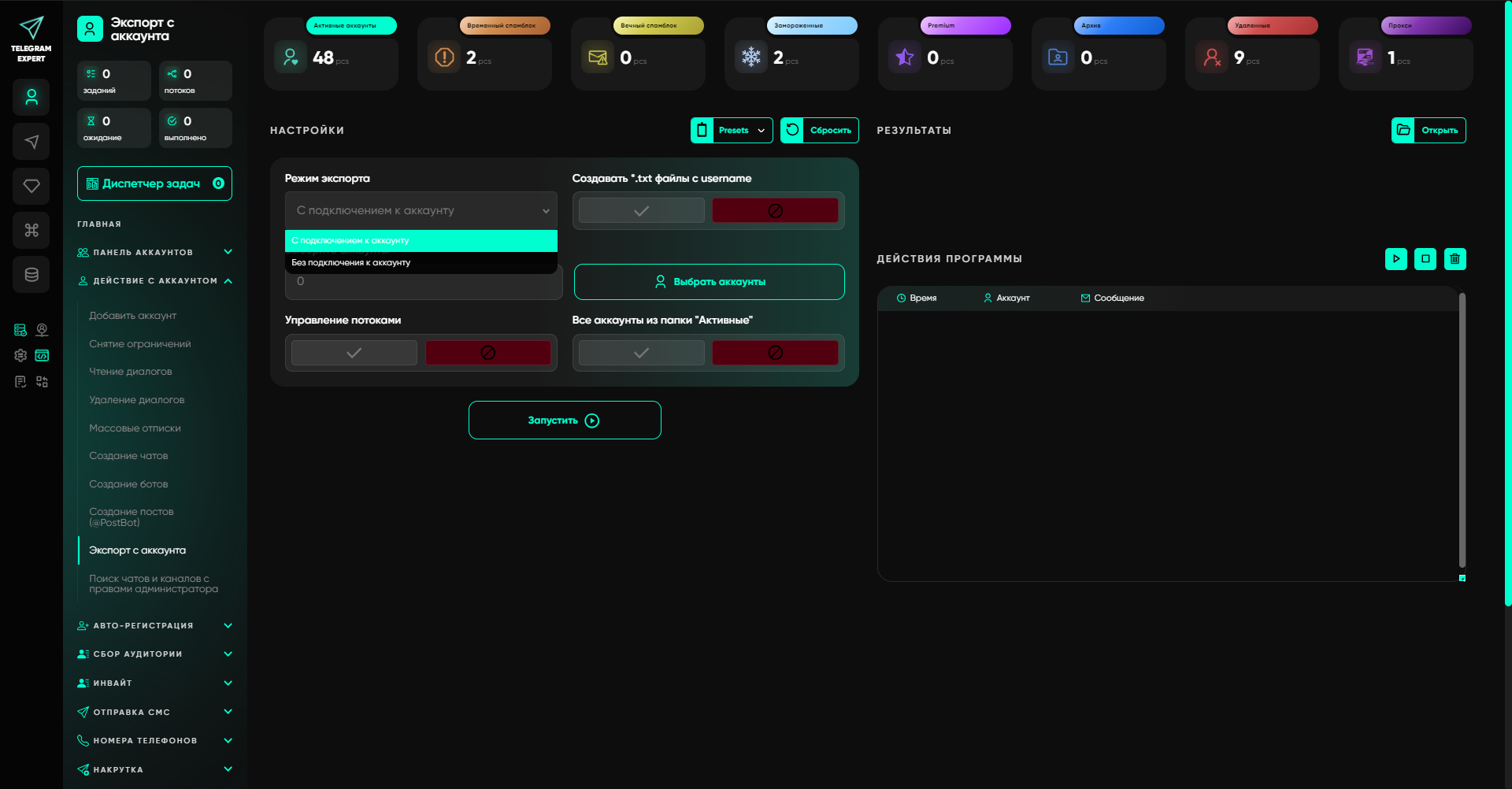Open the paper plane sidebar section

[31, 142]
